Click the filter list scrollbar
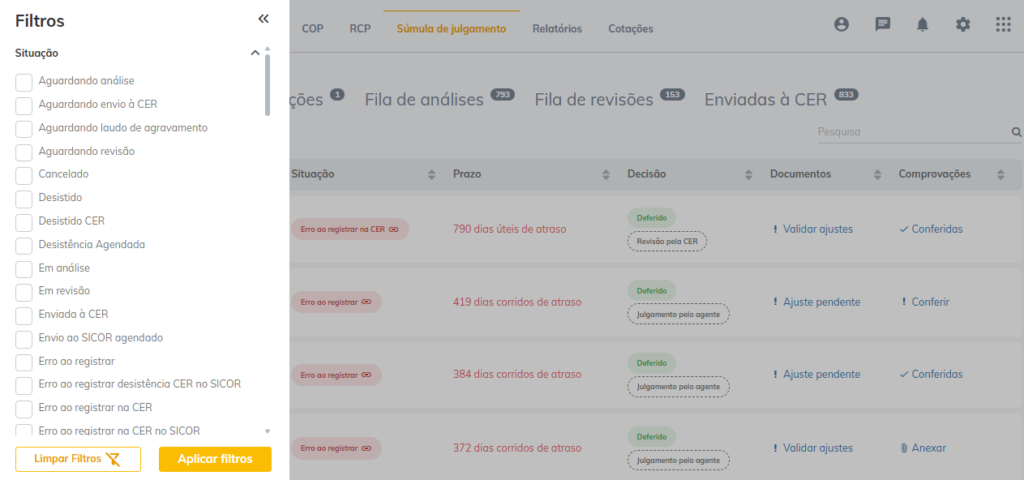The image size is (1024, 480). coord(267,85)
